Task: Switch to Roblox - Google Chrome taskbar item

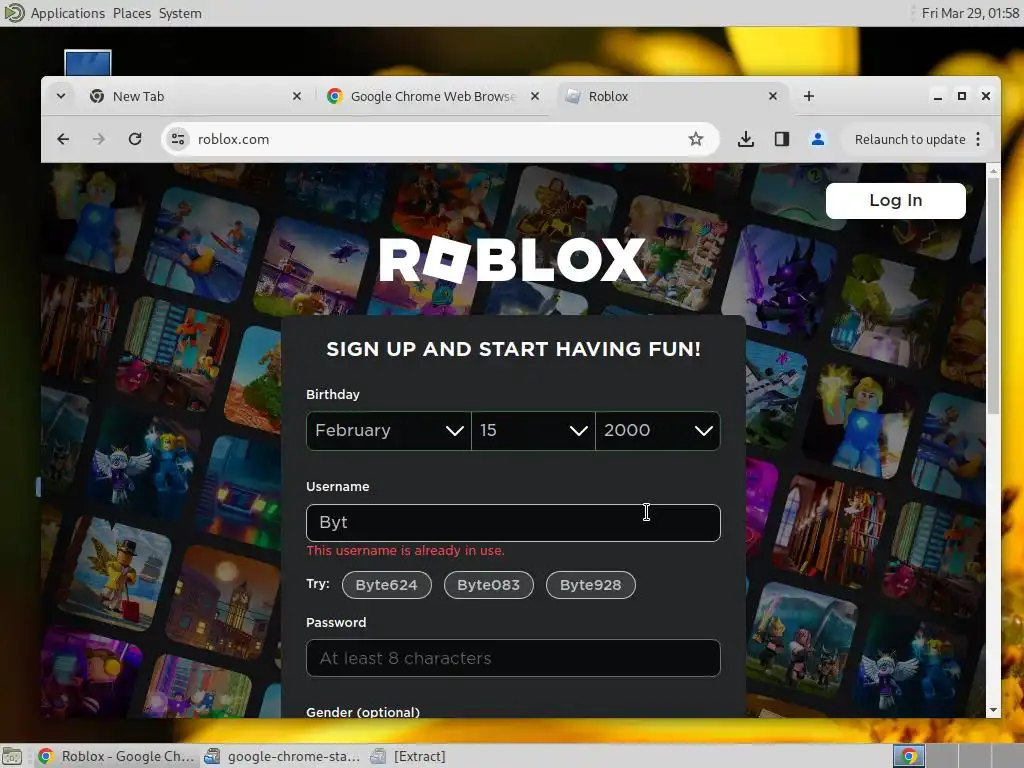Action: [x=117, y=756]
